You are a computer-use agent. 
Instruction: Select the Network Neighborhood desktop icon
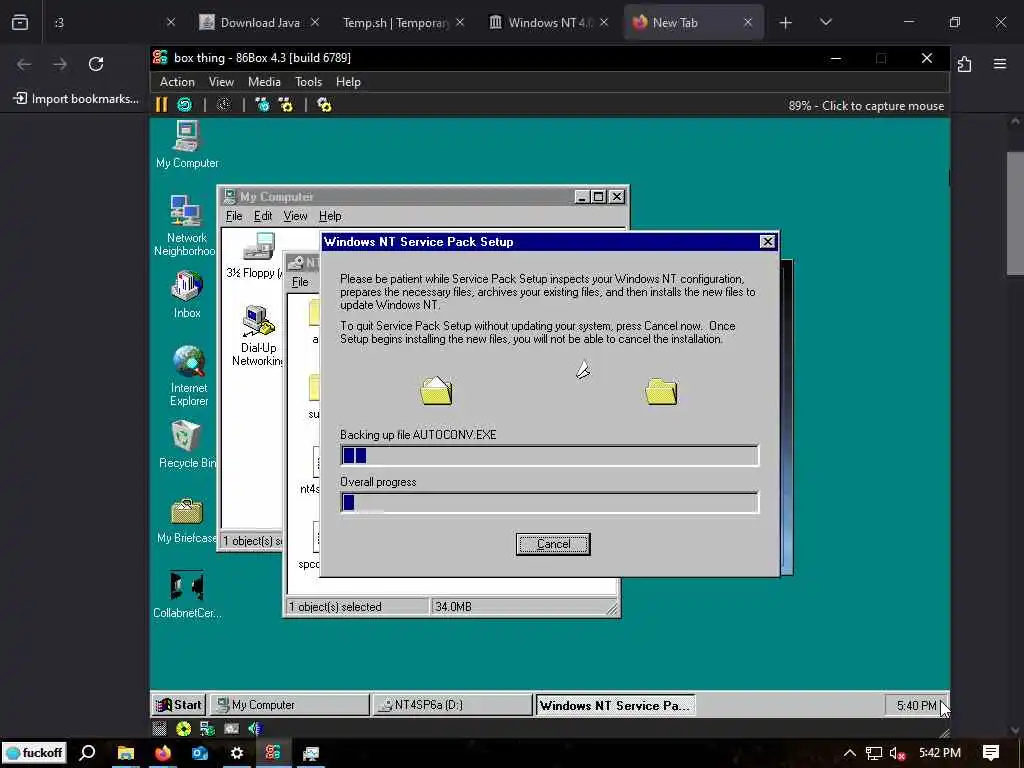click(185, 225)
